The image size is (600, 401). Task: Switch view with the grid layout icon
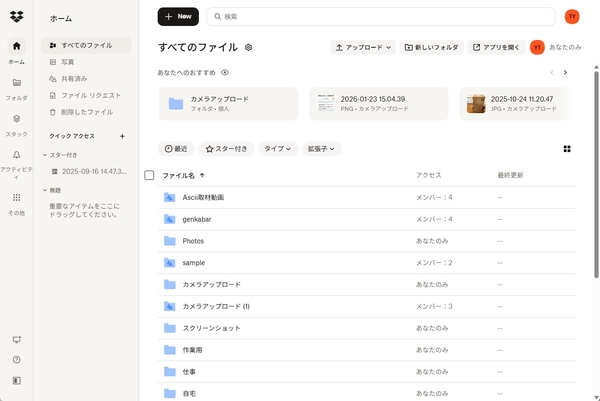567,149
